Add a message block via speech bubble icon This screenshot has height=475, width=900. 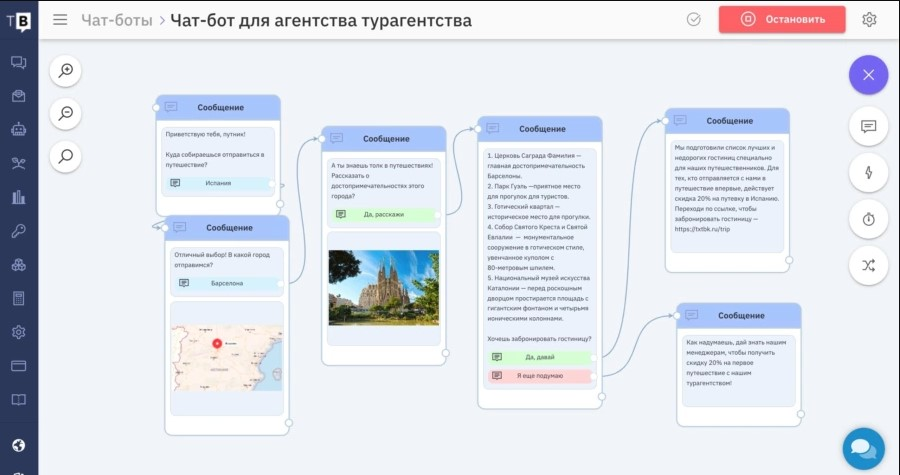pyautogui.click(x=868, y=126)
